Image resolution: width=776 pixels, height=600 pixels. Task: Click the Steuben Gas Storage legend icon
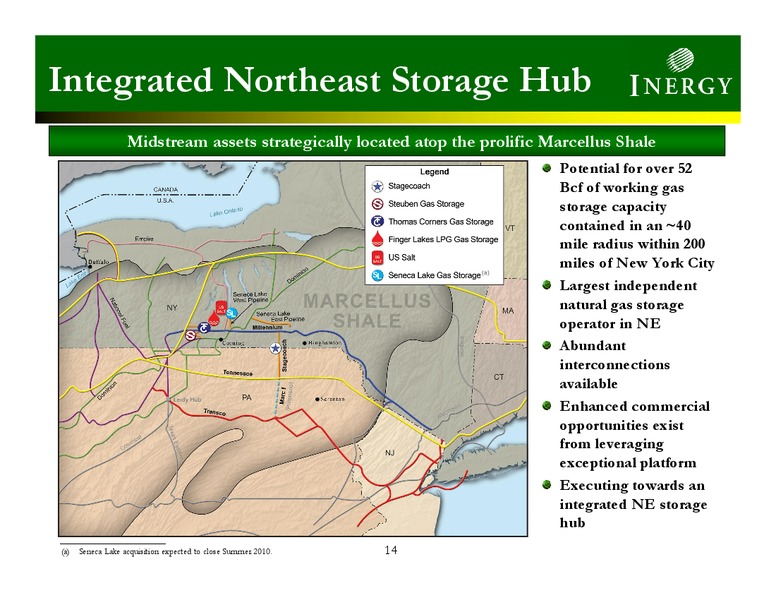tap(378, 204)
